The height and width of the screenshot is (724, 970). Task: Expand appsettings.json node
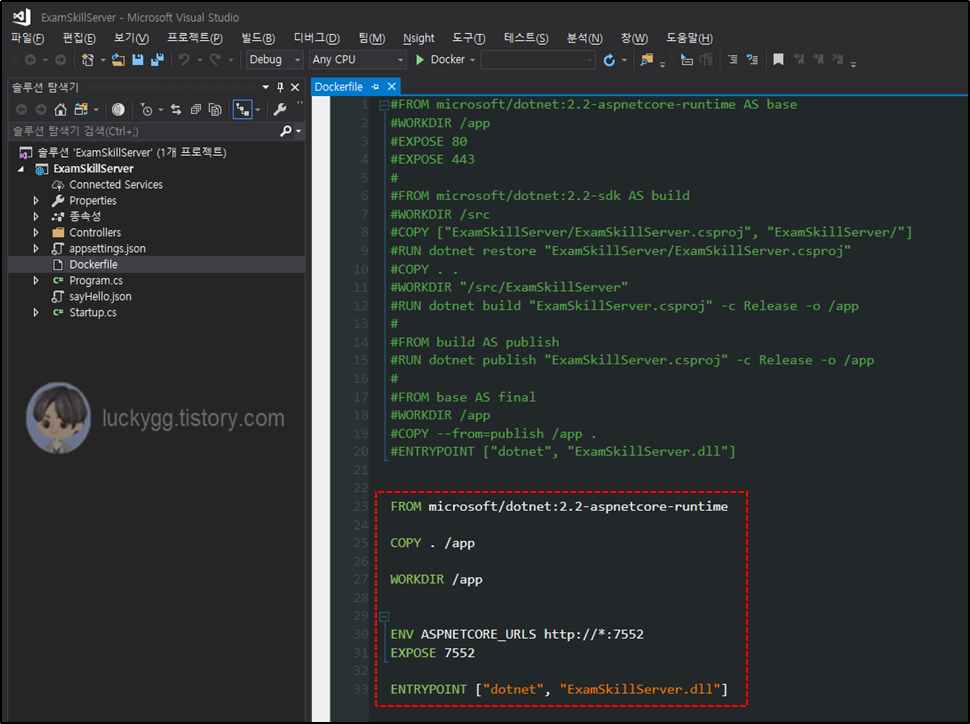36,249
